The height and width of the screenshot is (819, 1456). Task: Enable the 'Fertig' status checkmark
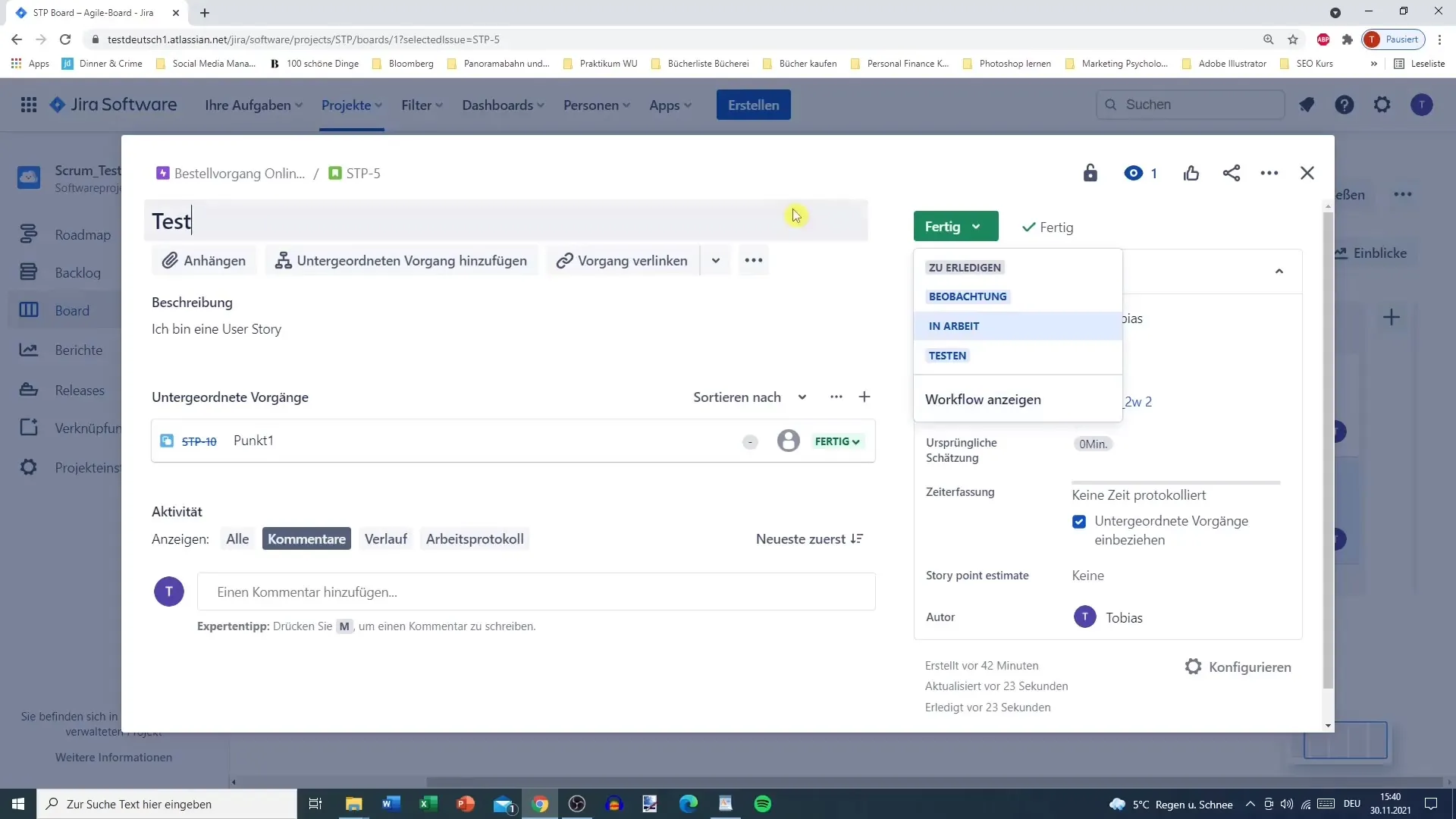pyautogui.click(x=1029, y=227)
